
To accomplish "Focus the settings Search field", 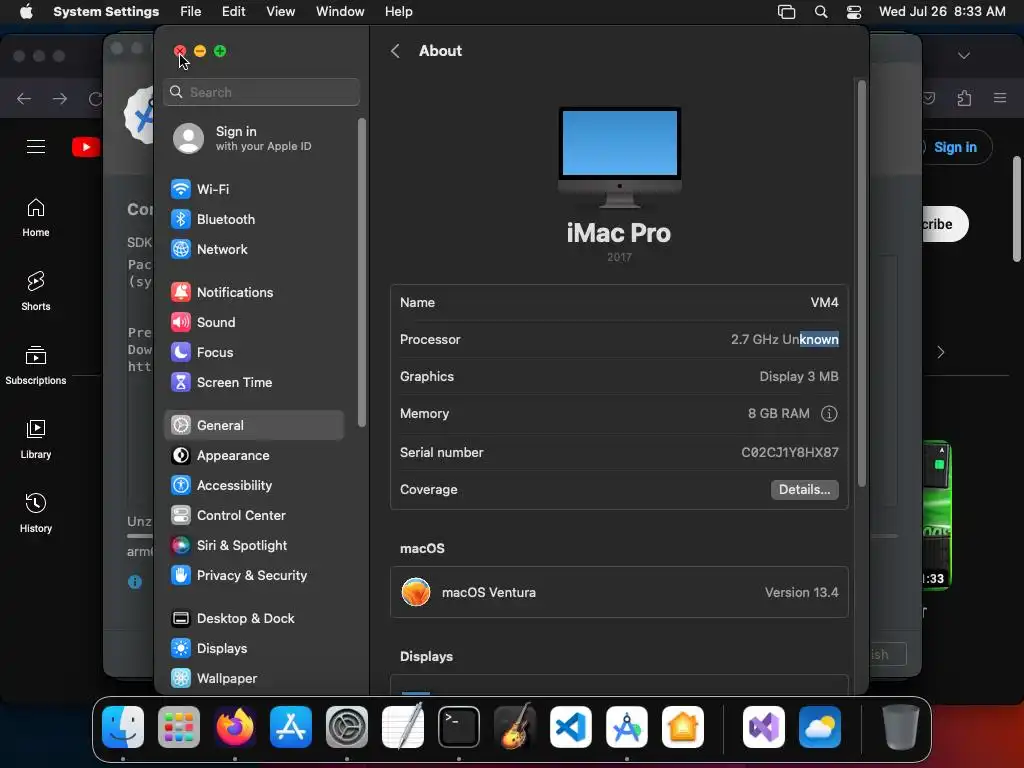I will (x=261, y=92).
